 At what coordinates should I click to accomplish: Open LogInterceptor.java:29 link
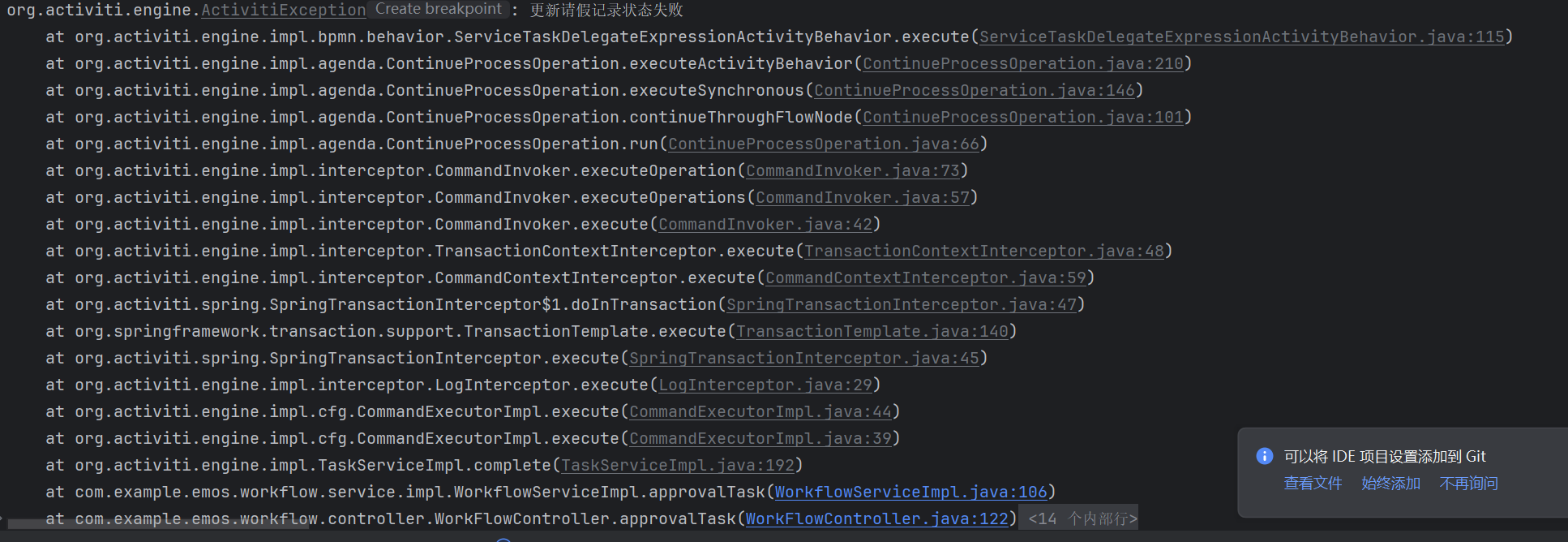coord(765,385)
